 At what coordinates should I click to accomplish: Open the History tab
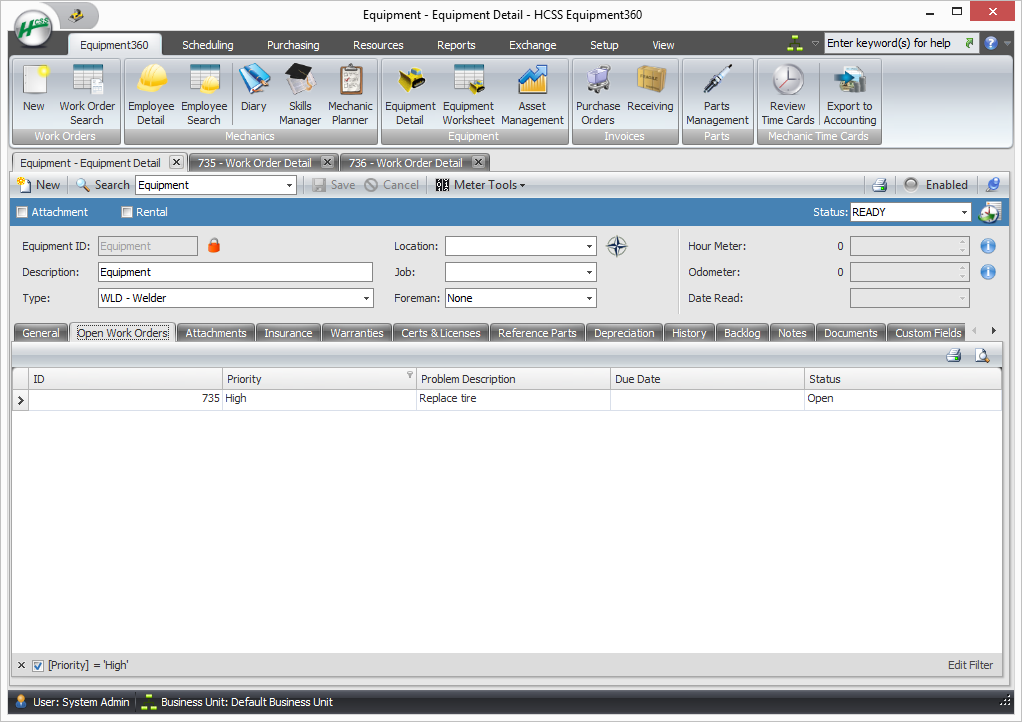(689, 333)
